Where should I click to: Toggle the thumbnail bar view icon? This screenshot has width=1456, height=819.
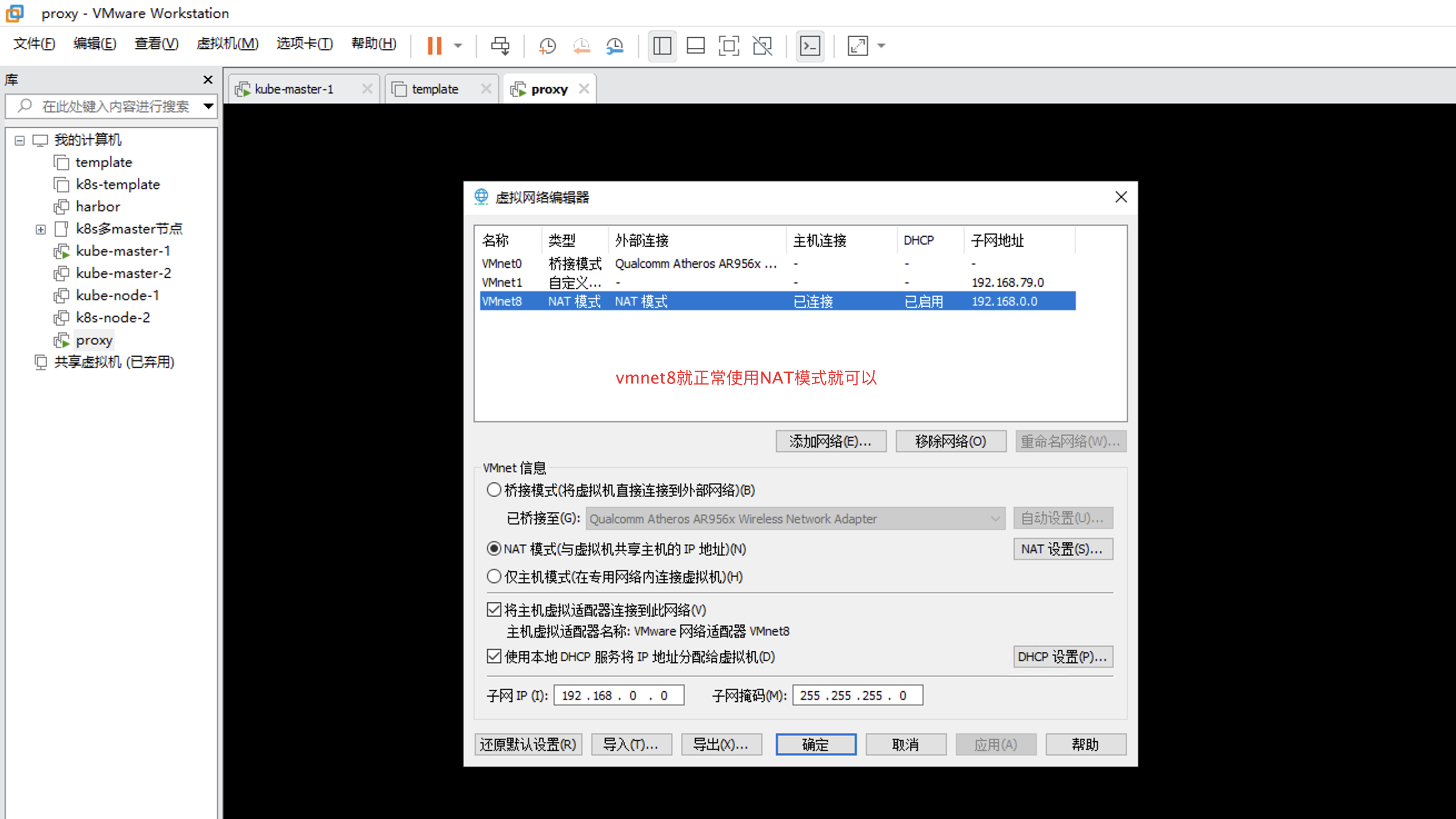click(x=695, y=46)
